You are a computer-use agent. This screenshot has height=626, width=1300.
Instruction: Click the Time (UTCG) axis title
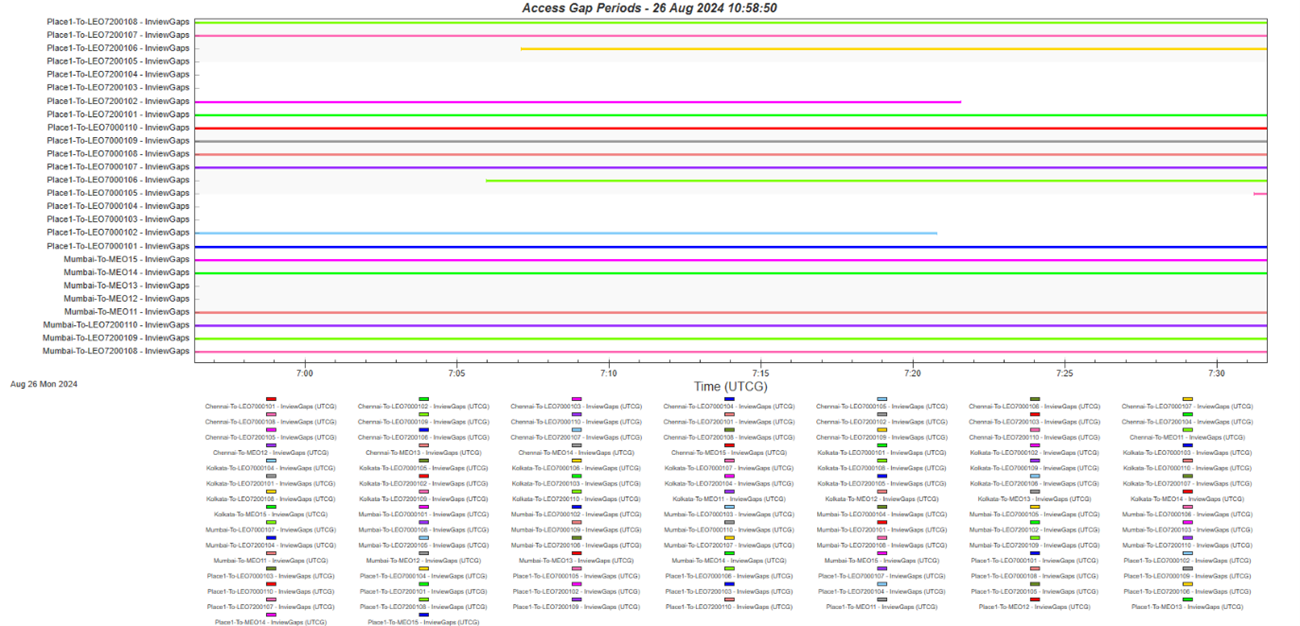pyautogui.click(x=732, y=386)
